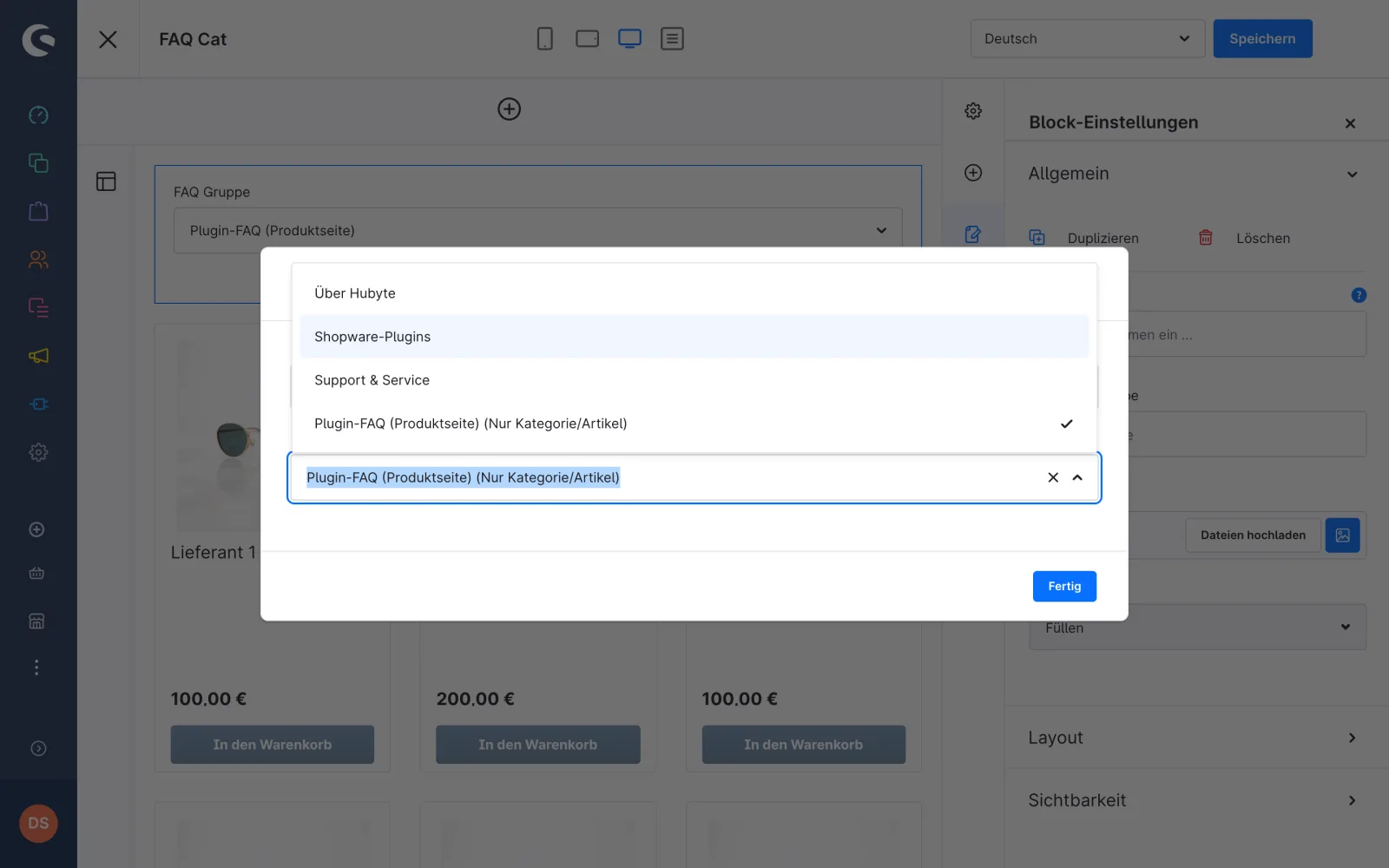Select the form view icon
1389x868 pixels.
672,38
